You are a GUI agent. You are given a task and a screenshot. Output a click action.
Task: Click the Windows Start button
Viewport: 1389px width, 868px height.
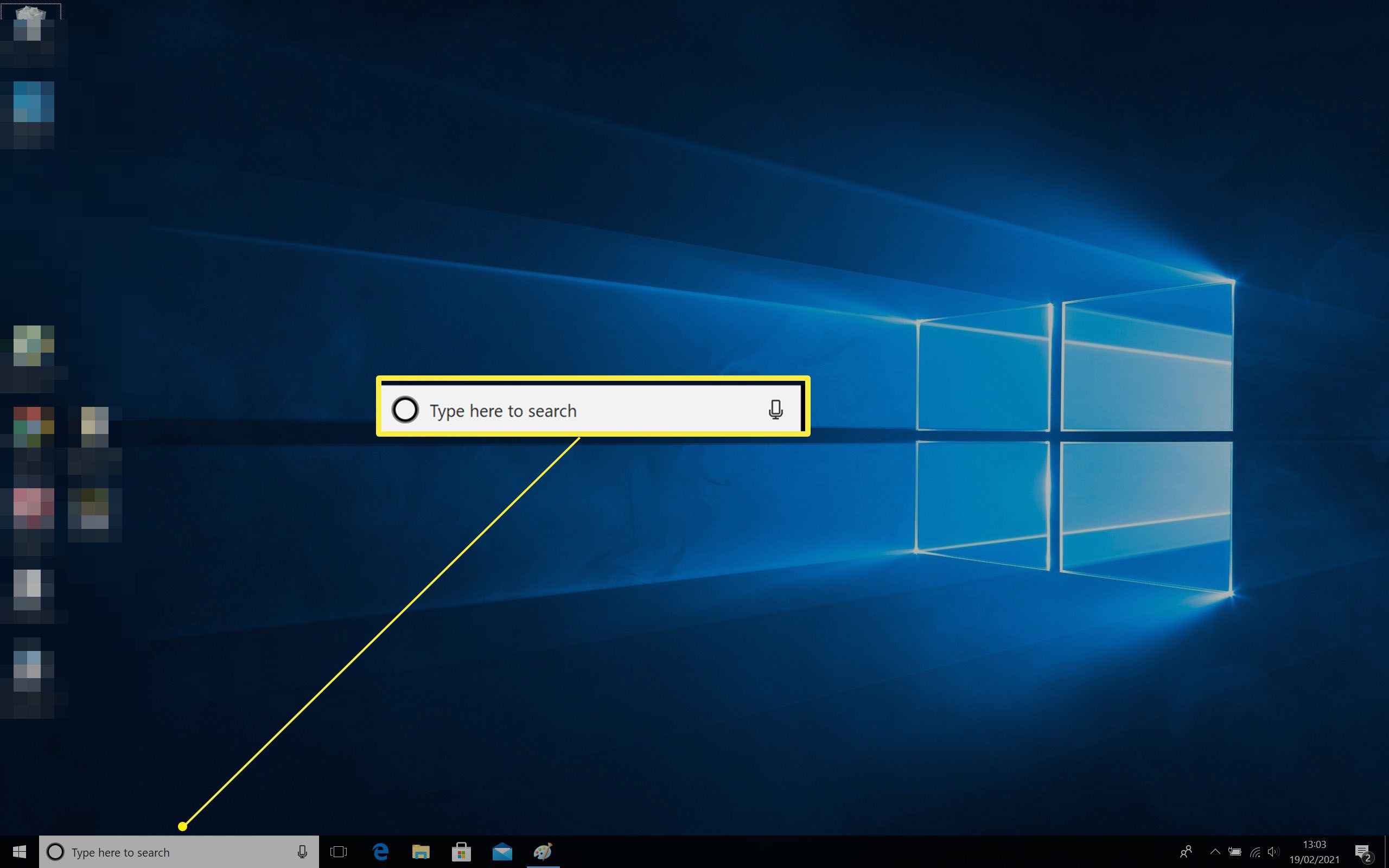pos(19,852)
